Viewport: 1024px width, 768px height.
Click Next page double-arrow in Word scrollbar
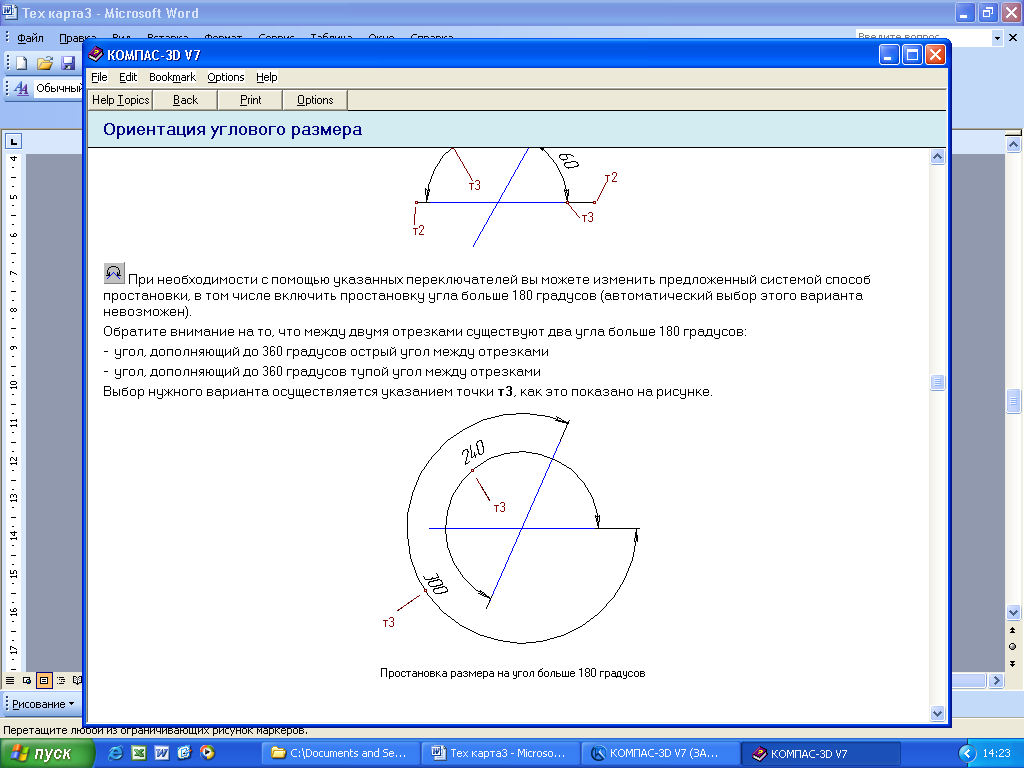click(x=1013, y=664)
